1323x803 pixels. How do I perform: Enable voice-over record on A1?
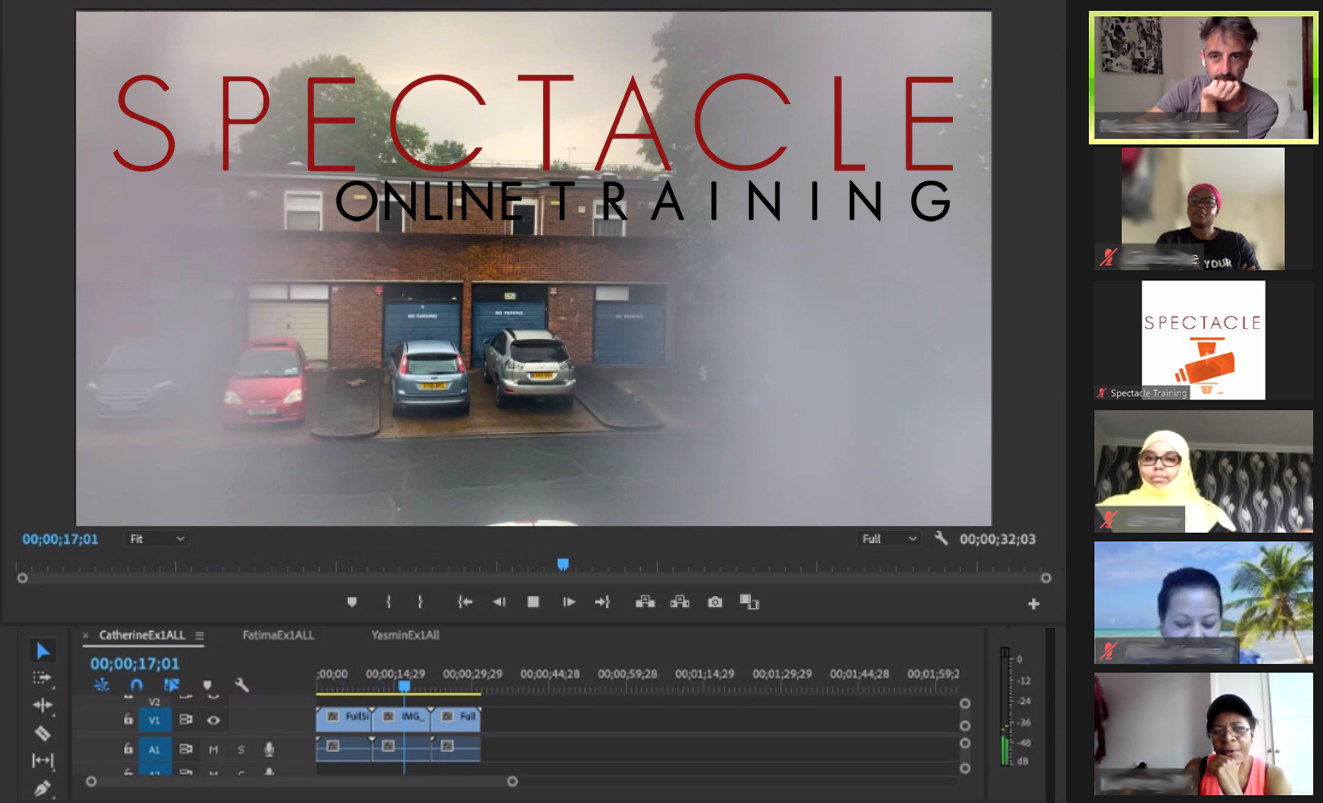pos(269,749)
